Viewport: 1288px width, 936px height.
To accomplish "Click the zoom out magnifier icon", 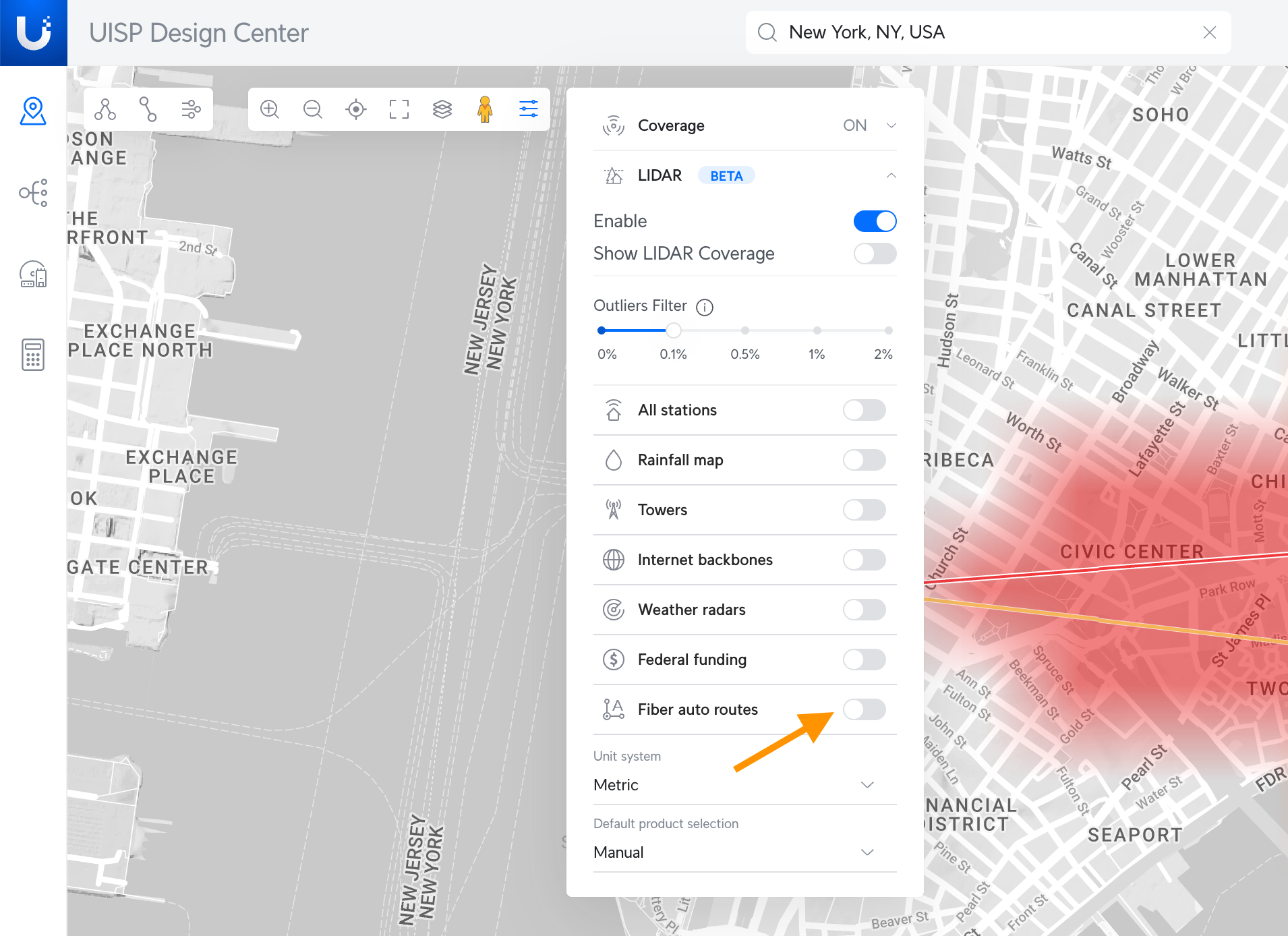I will tap(313, 109).
